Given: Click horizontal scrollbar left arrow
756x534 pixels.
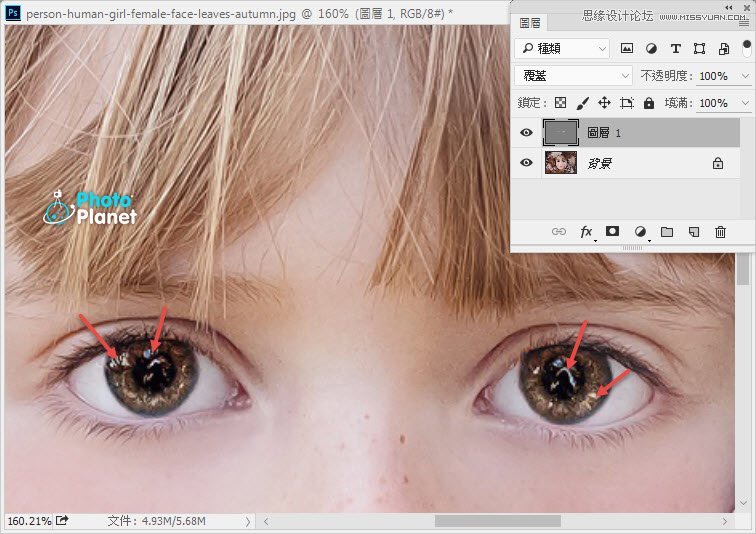Looking at the screenshot, I should (266, 521).
